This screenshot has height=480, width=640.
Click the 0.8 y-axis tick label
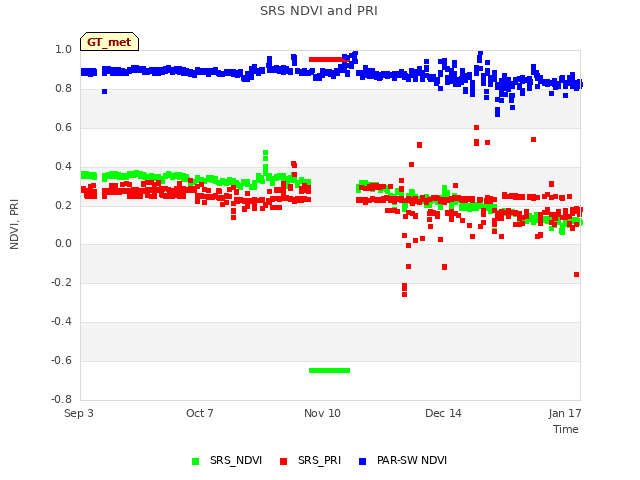(63, 89)
